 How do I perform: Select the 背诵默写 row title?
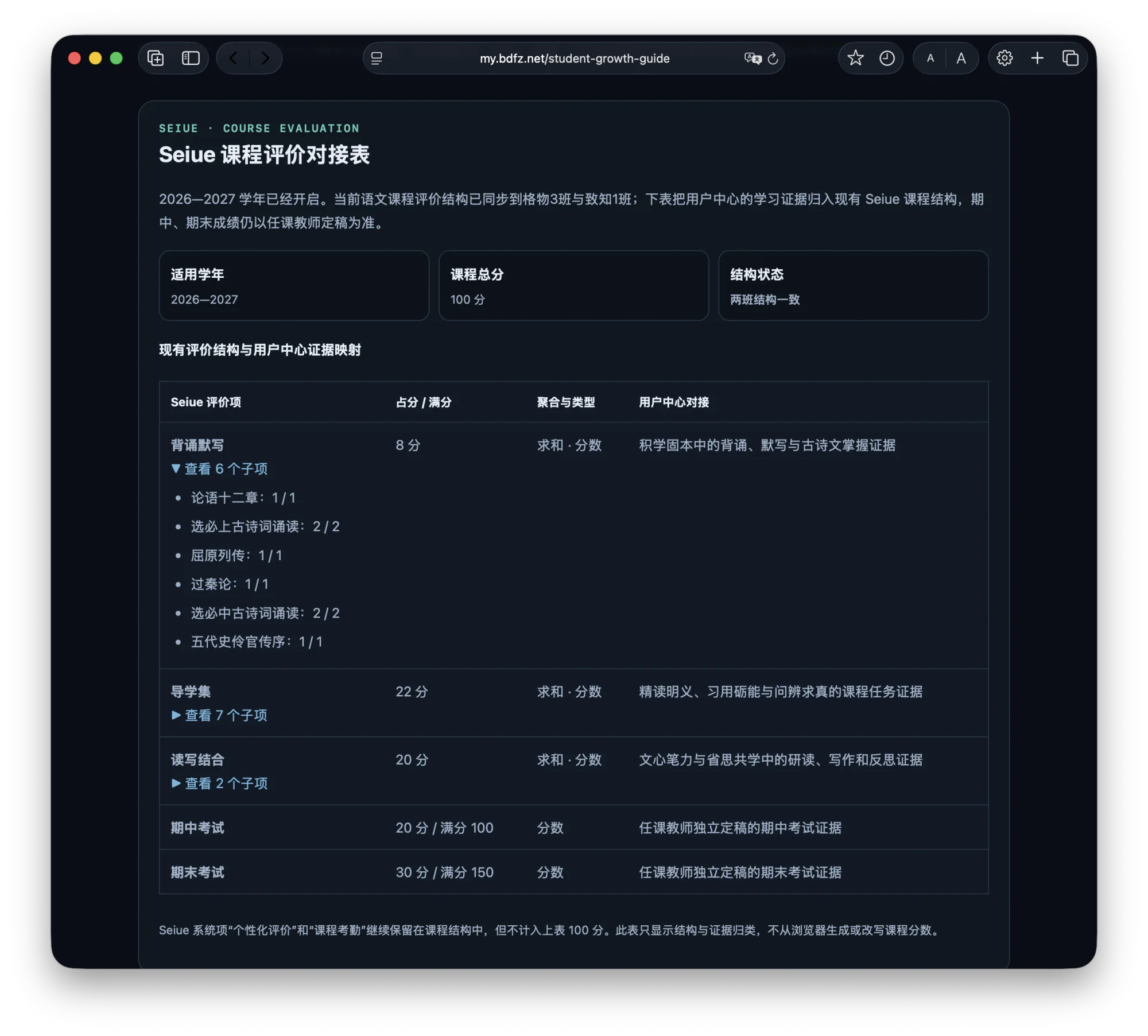[197, 445]
